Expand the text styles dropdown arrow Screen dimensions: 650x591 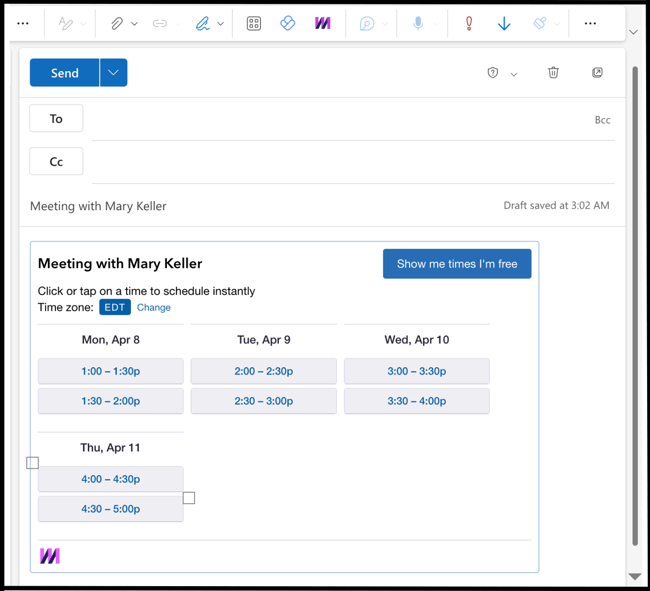(x=83, y=24)
